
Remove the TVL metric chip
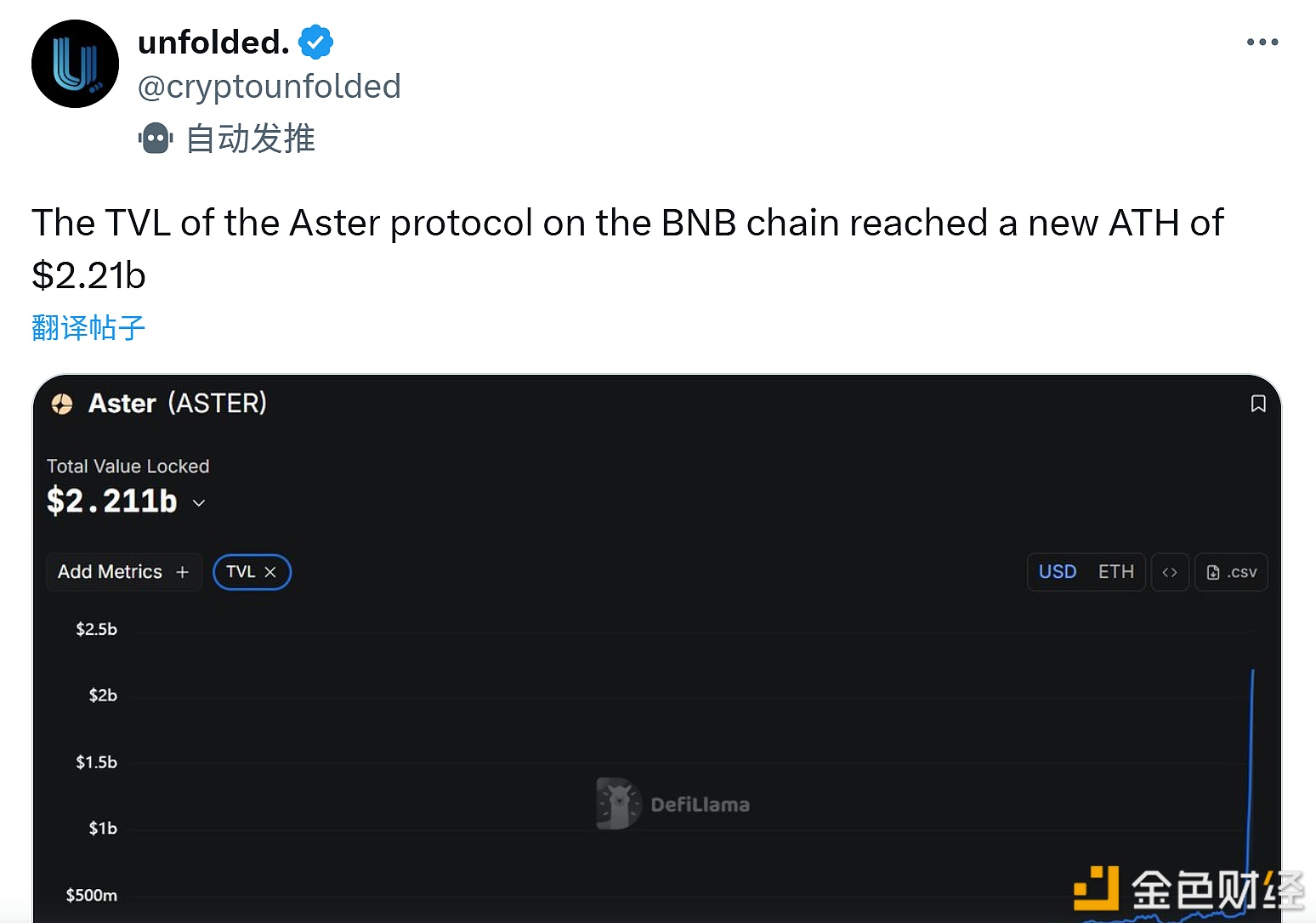270,572
